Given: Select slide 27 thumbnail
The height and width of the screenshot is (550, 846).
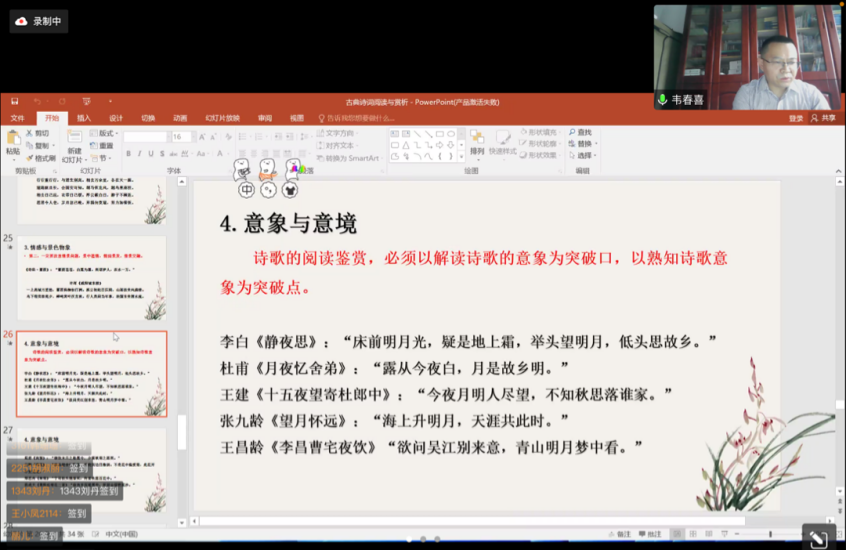Looking at the screenshot, I should [x=92, y=470].
